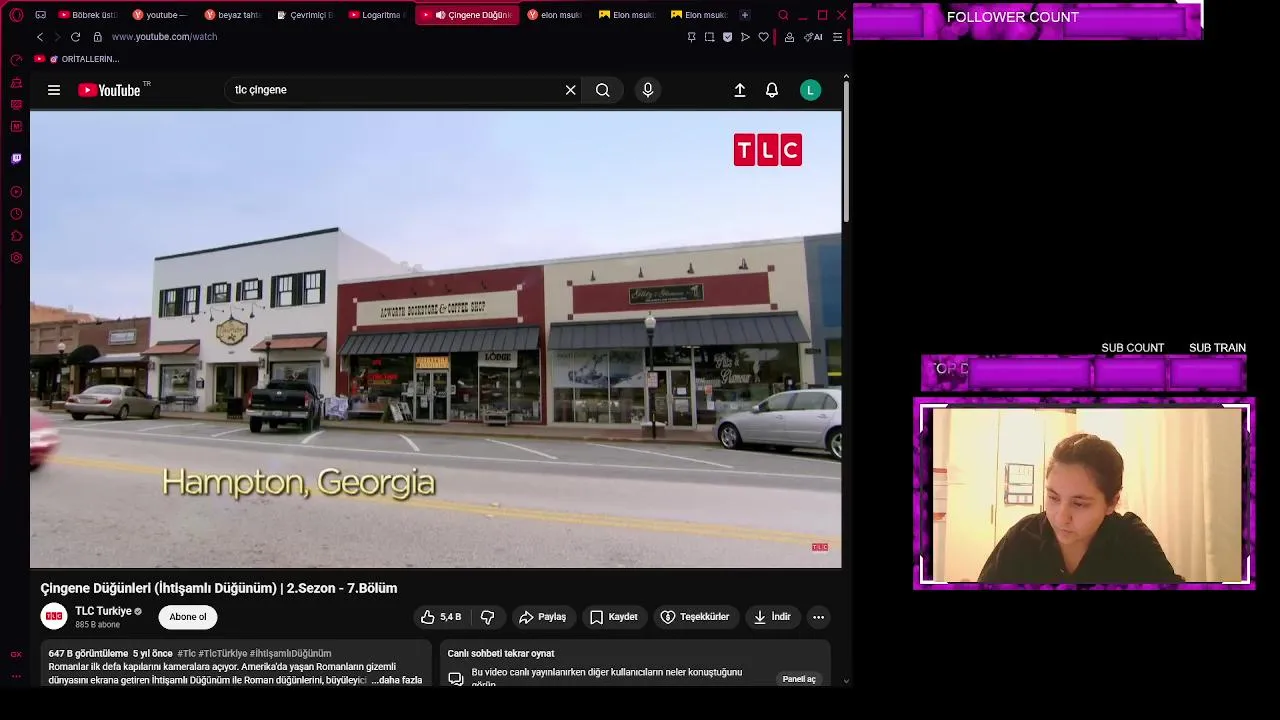The image size is (1280, 720).
Task: Click the Kaydet save button
Action: (613, 617)
